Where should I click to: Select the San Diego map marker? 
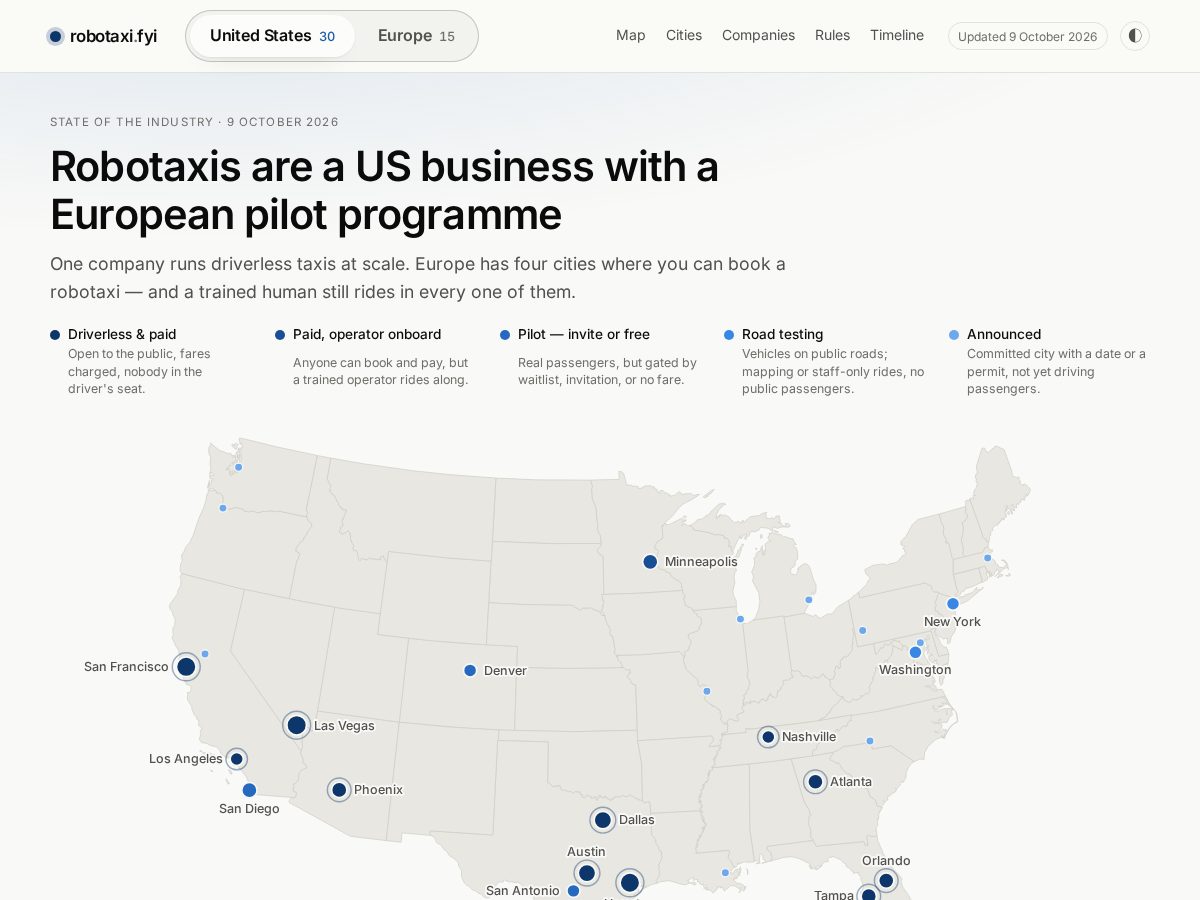tap(249, 790)
